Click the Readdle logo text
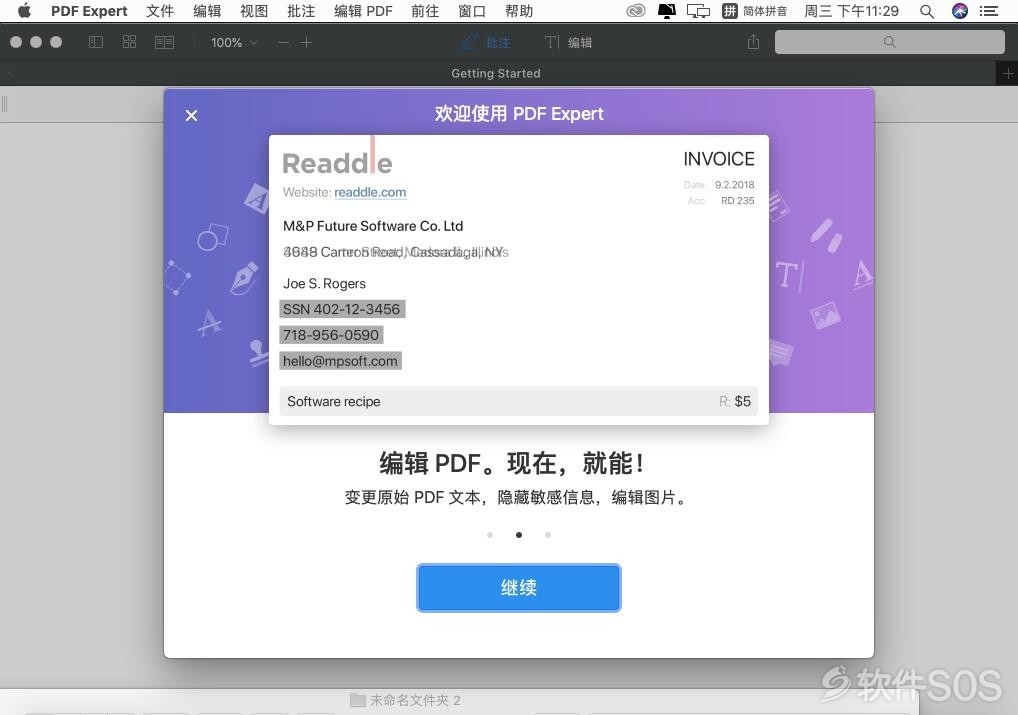Screen dimensions: 1018x715 (x=338, y=164)
